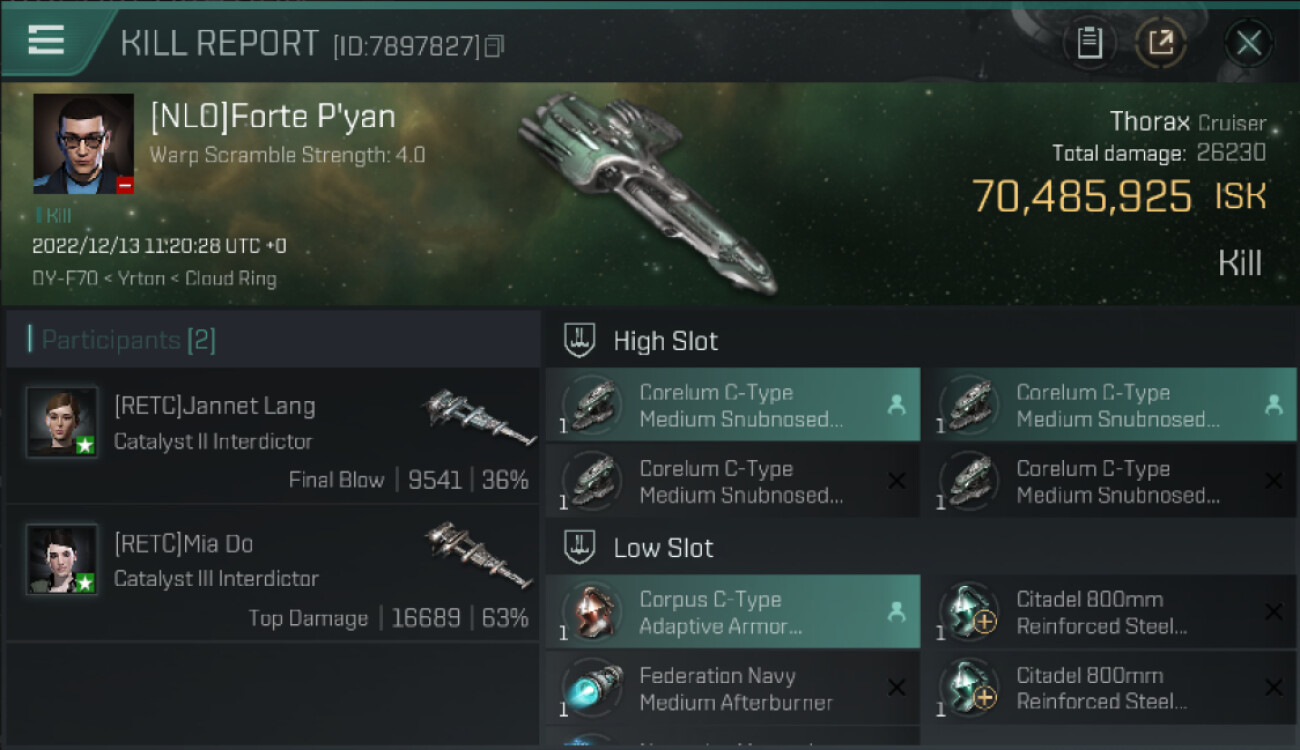The image size is (1300, 750).
Task: Click Jannet Lang's Catalyst II Interdictor ship icon
Action: tap(478, 416)
